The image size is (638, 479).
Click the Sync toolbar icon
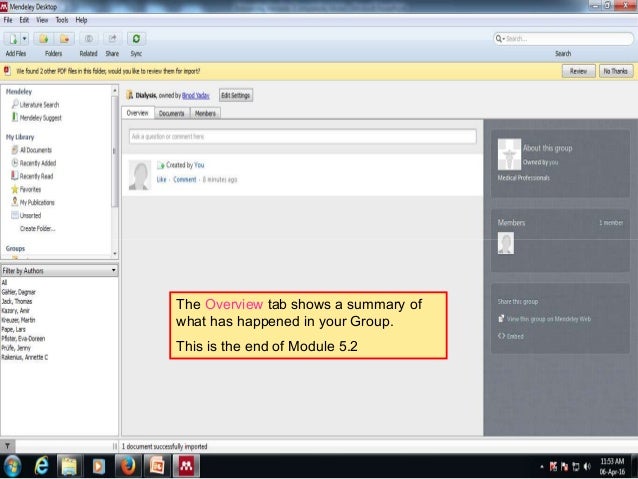136,39
